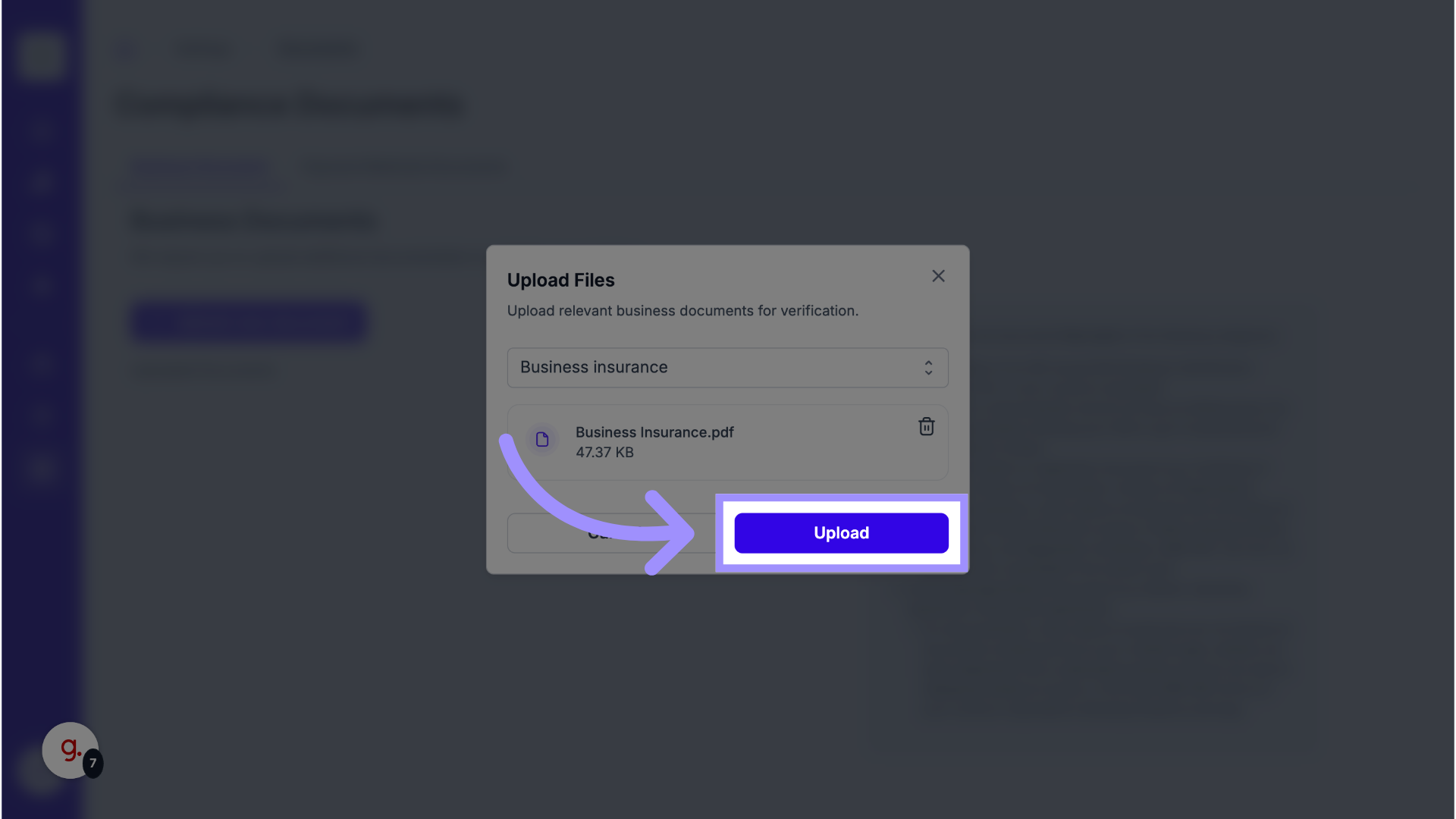Screen dimensions: 1456x819
Task: Select the second blurred tab under page heading
Action: tap(403, 167)
